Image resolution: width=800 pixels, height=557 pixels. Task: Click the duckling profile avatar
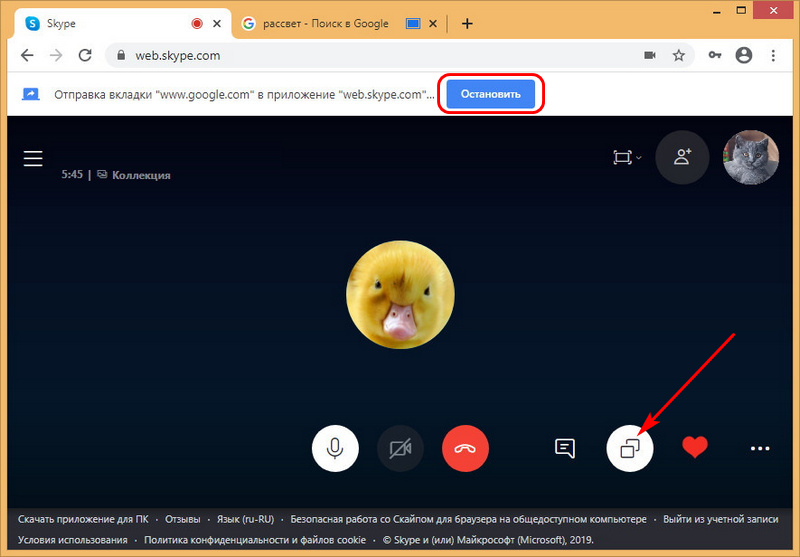tap(401, 295)
